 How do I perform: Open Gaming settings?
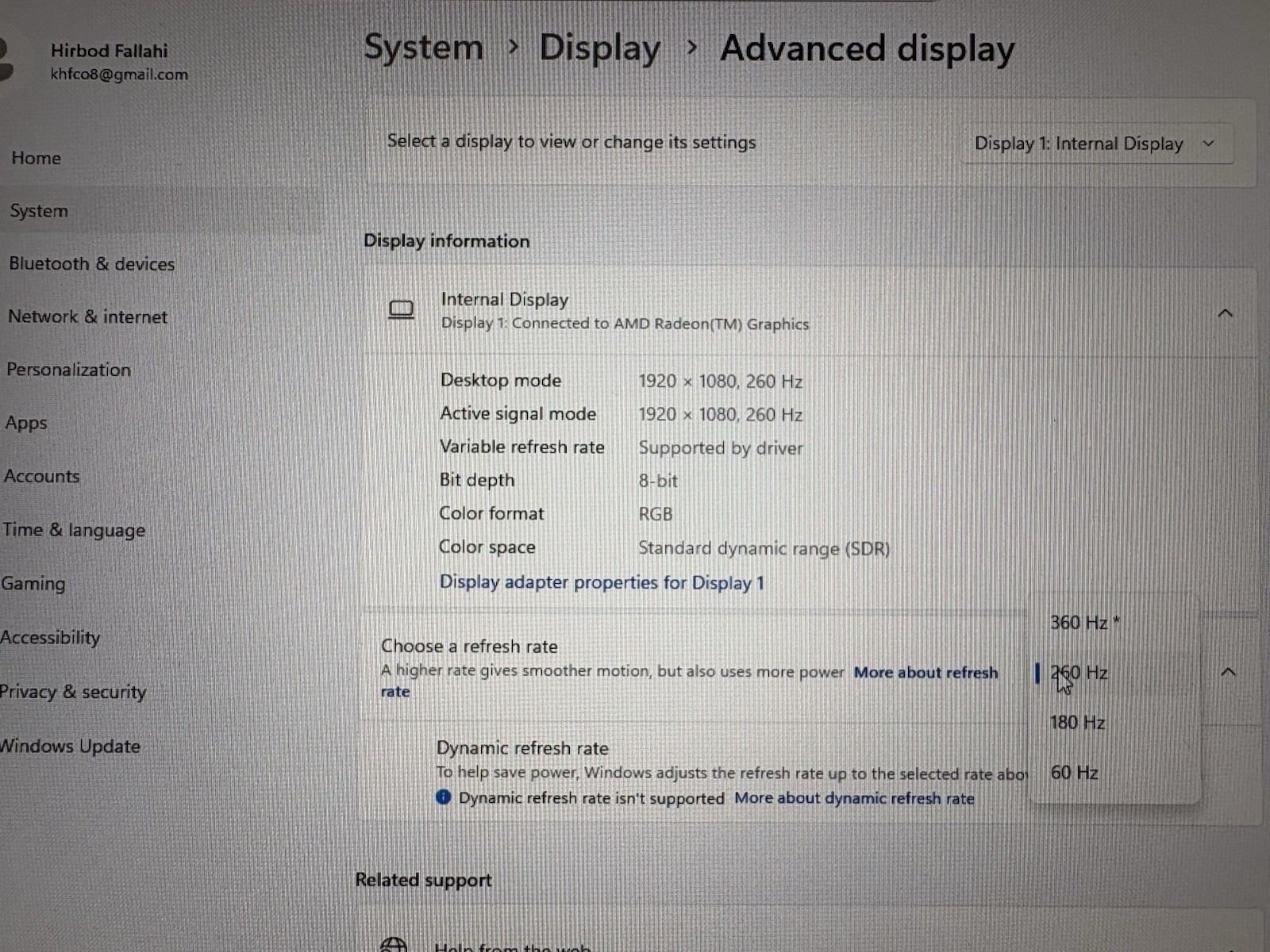[x=33, y=584]
